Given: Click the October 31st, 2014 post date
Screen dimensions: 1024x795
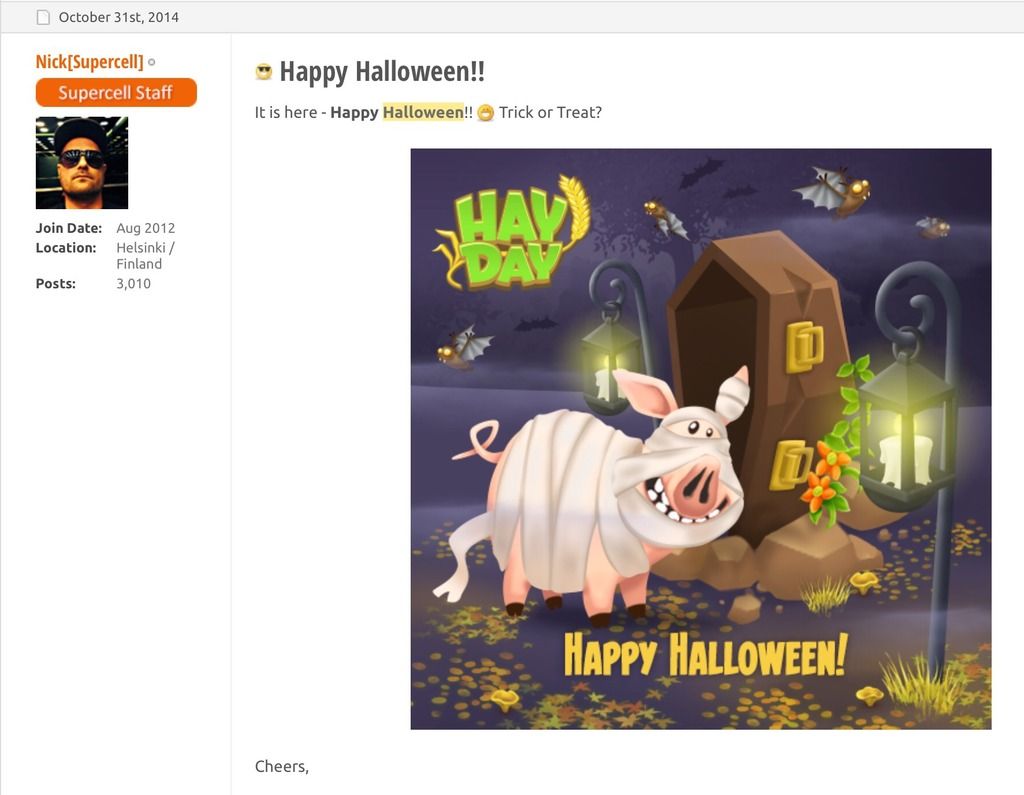Looking at the screenshot, I should (x=119, y=17).
